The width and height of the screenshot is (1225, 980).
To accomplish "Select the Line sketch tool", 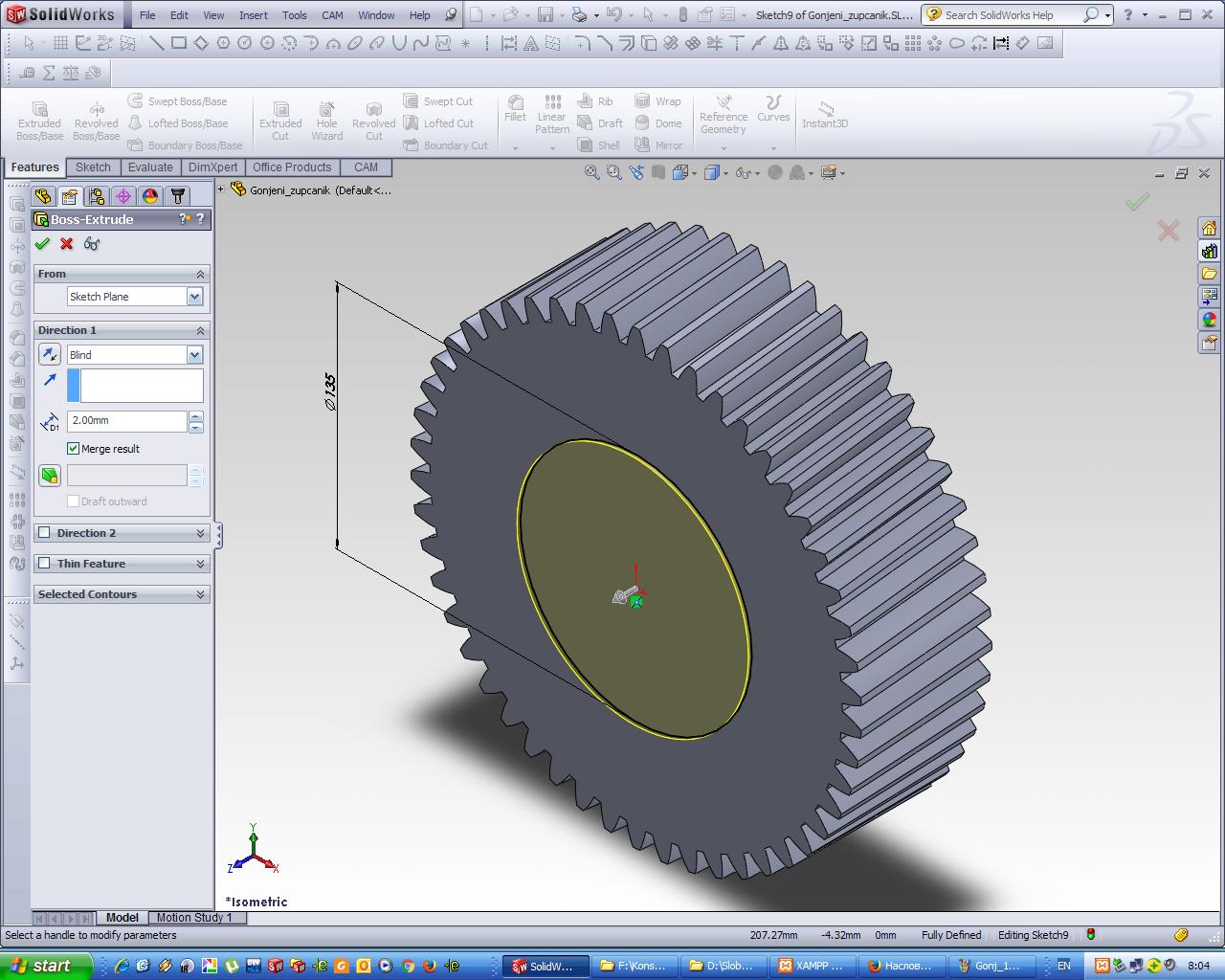I will click(x=155, y=43).
